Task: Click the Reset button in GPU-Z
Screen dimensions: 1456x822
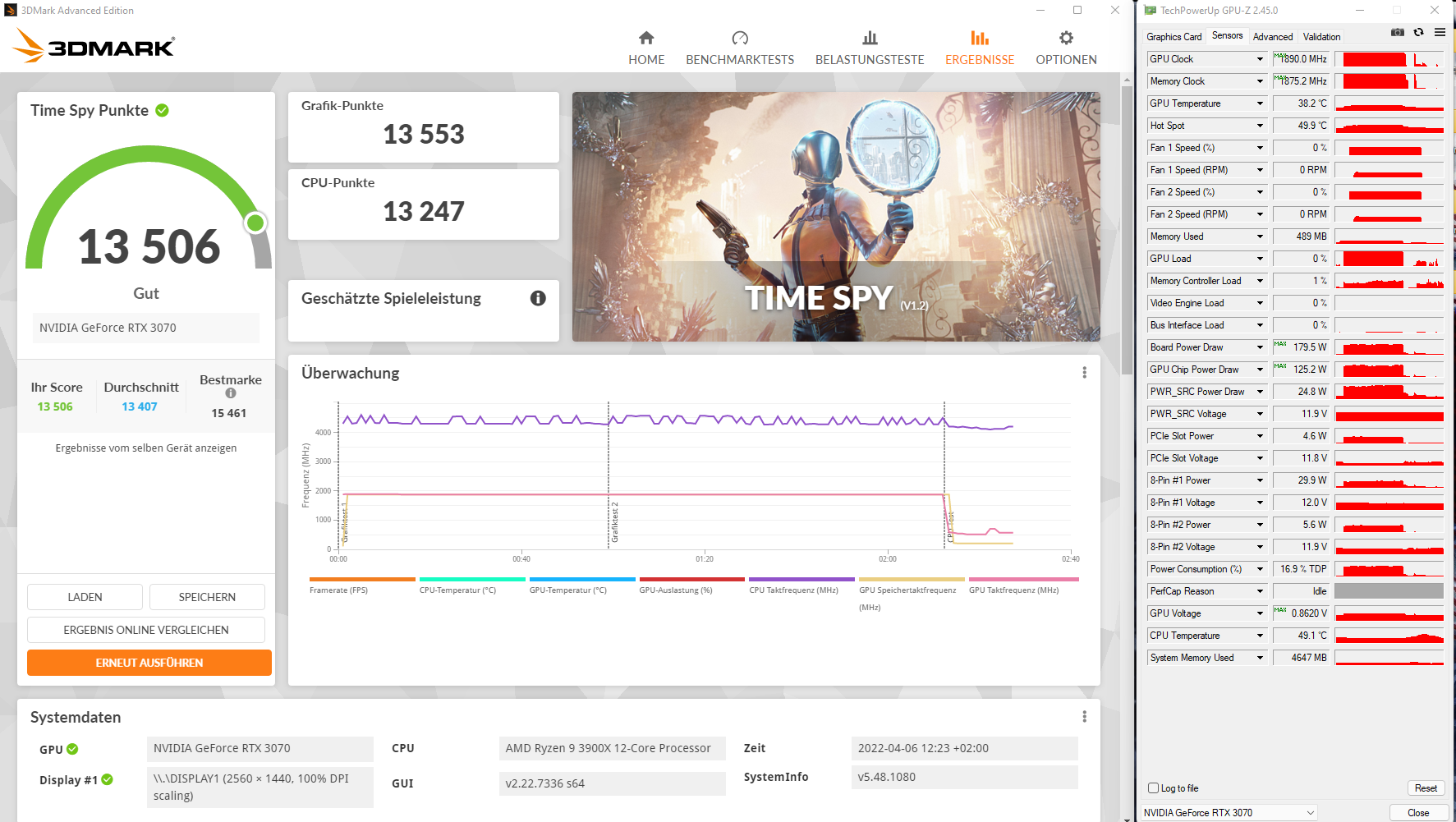Action: tap(1426, 788)
